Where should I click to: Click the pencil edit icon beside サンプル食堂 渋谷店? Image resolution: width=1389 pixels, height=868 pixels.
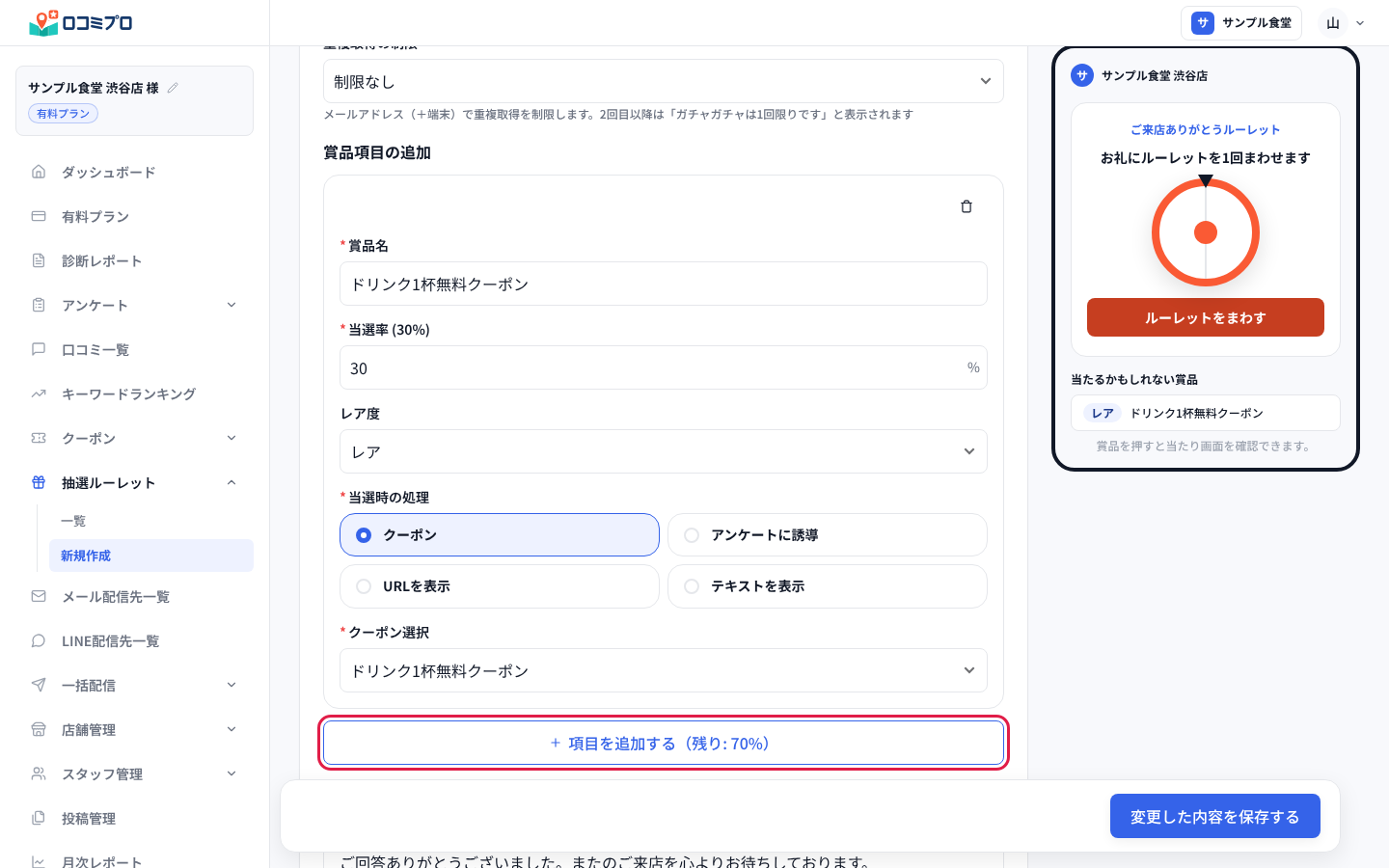pyautogui.click(x=173, y=88)
